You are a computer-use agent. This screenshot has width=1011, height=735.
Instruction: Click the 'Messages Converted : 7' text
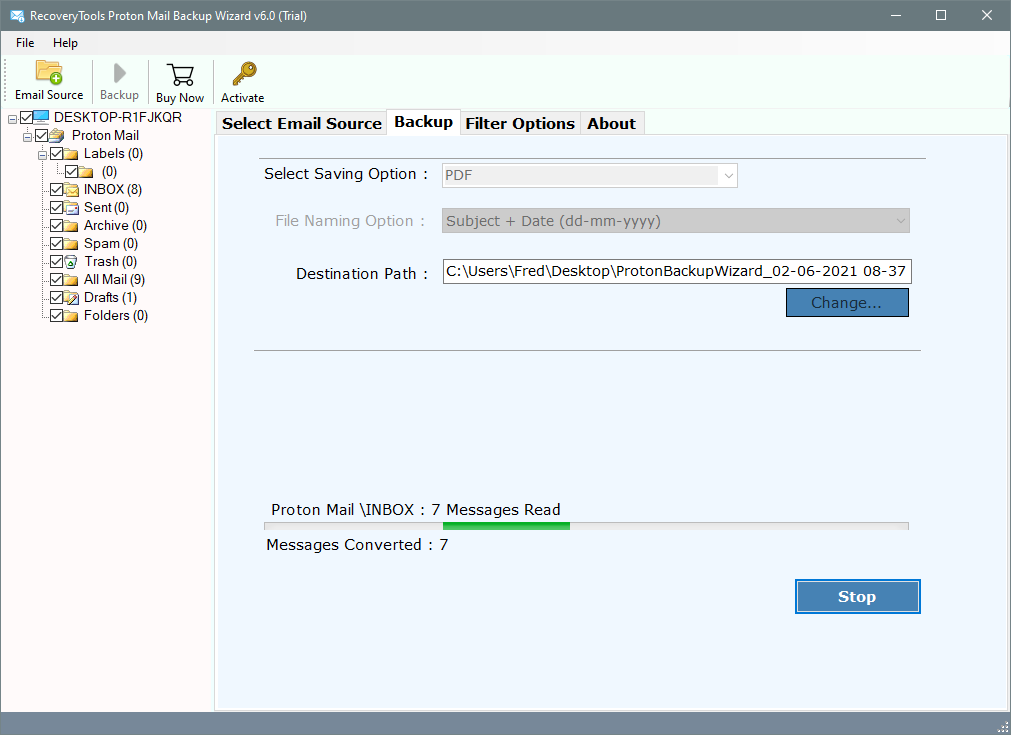coord(357,545)
